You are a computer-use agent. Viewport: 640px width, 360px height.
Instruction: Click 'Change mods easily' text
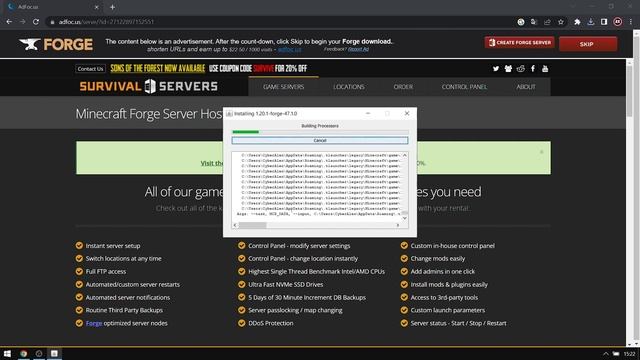[x=438, y=259]
